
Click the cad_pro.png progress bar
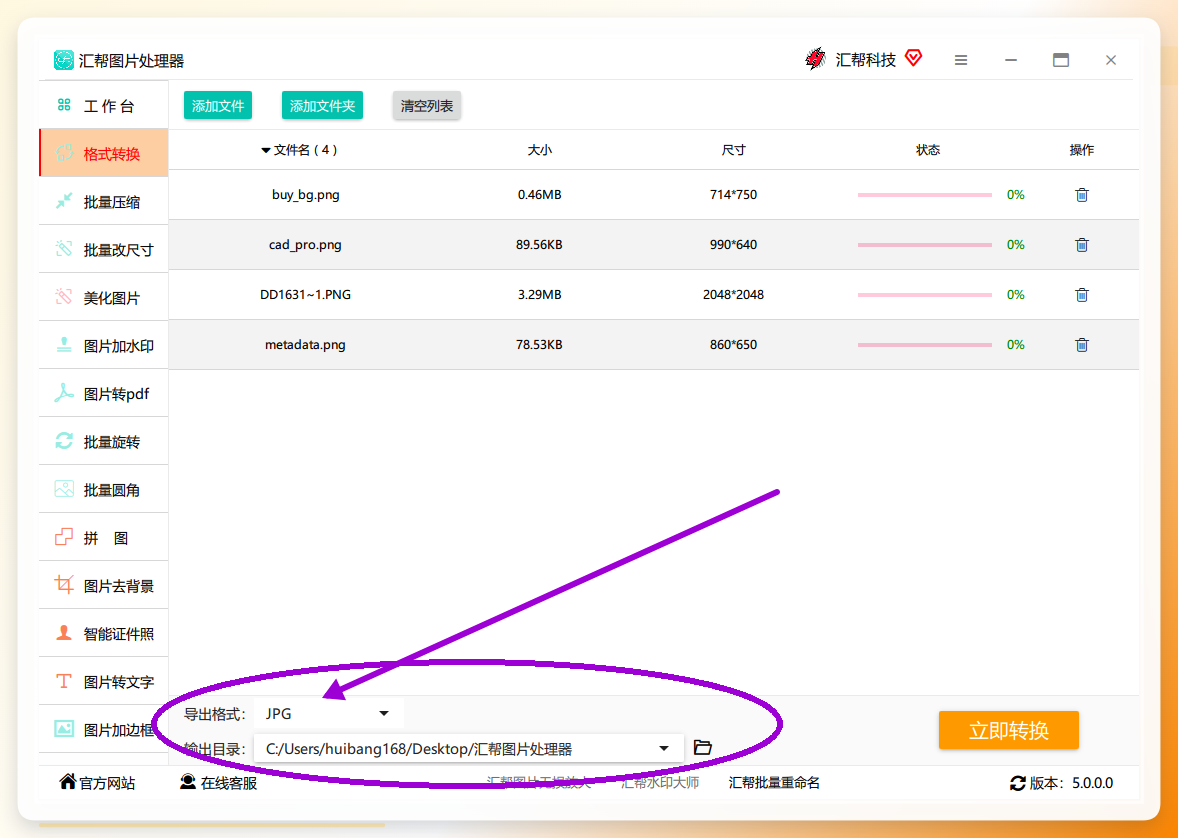coord(925,244)
